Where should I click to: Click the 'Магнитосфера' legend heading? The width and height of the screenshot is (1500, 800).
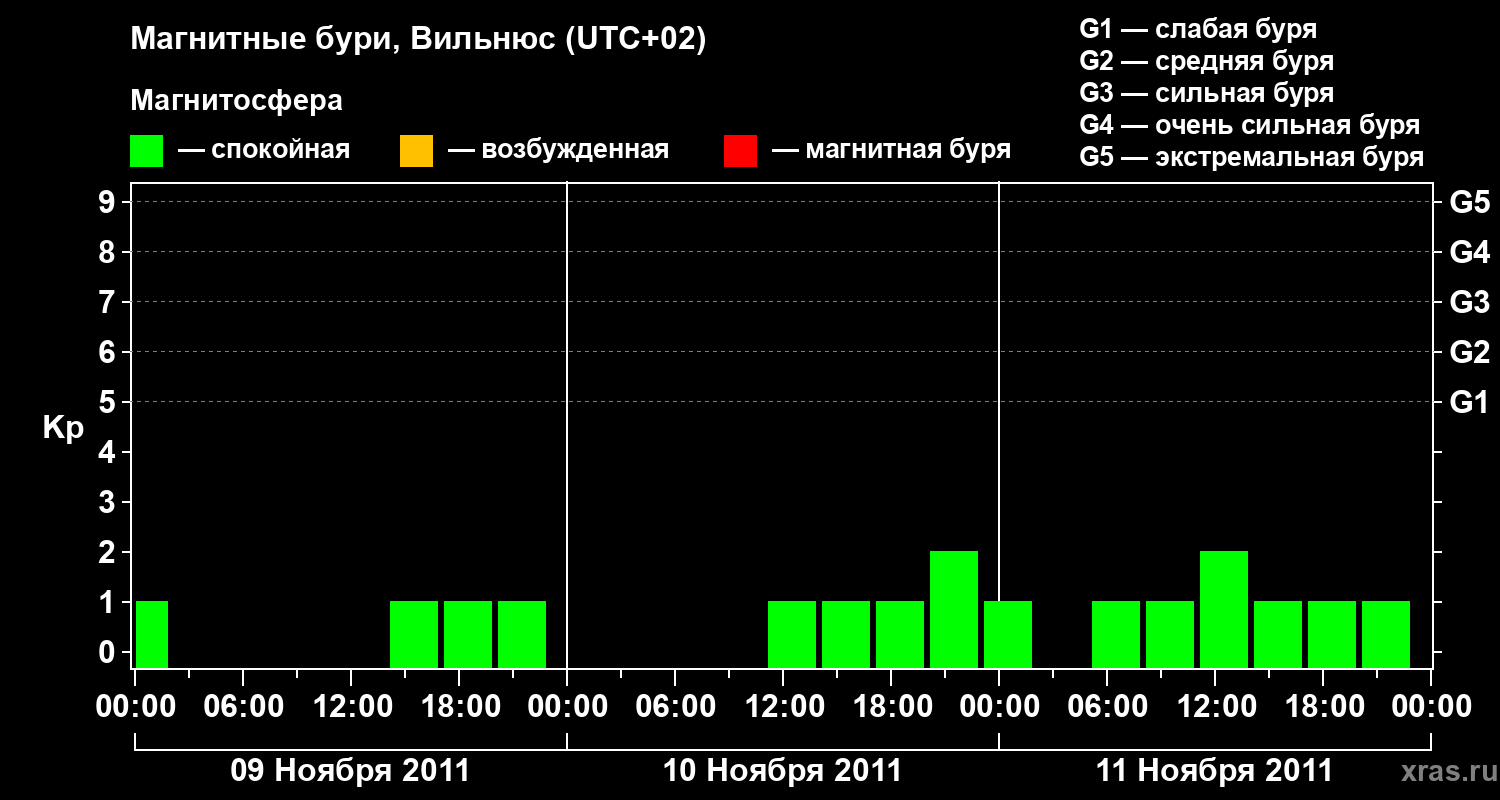point(236,101)
